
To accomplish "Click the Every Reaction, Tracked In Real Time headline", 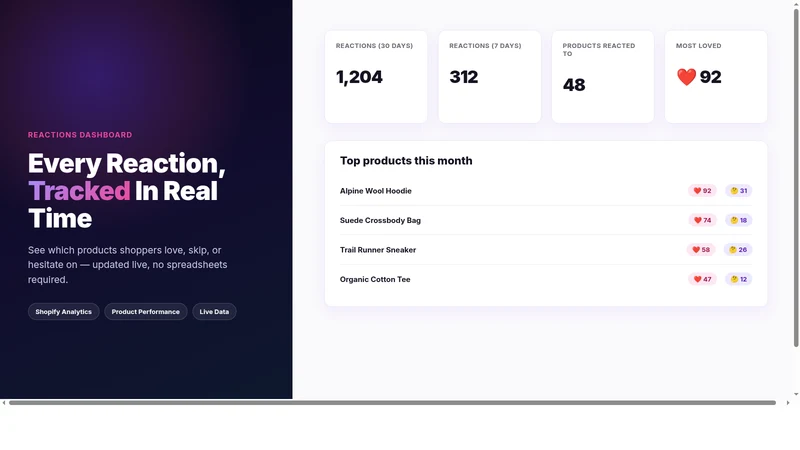I will [127, 191].
